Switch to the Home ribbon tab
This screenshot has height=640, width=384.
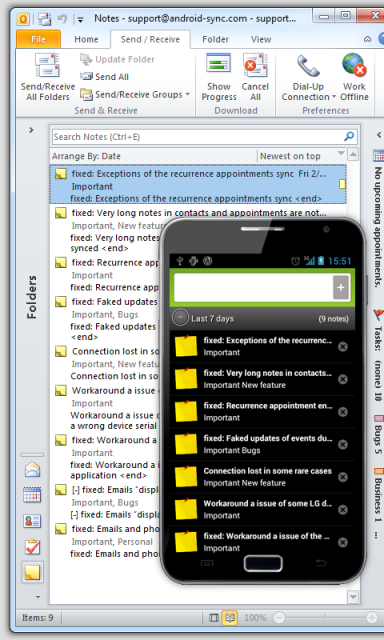point(86,39)
